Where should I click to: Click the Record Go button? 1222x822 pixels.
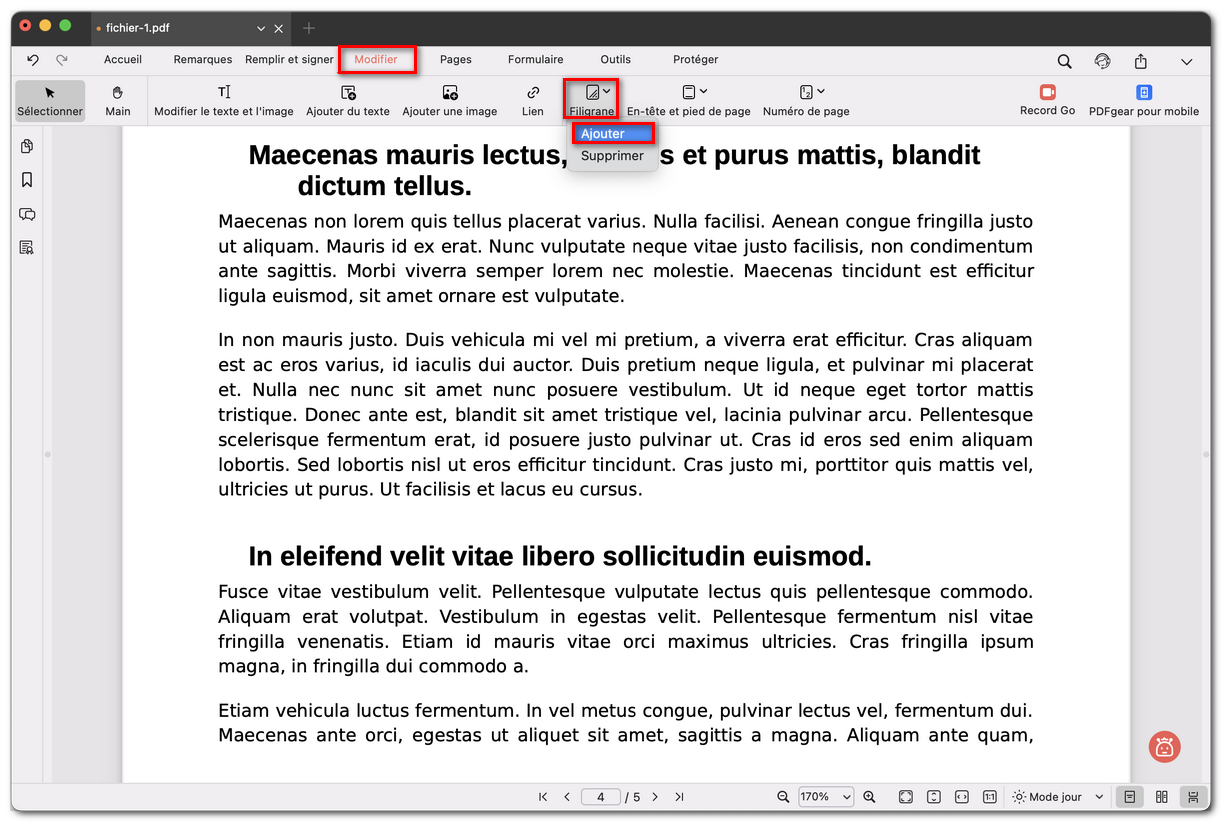pyautogui.click(x=1047, y=100)
